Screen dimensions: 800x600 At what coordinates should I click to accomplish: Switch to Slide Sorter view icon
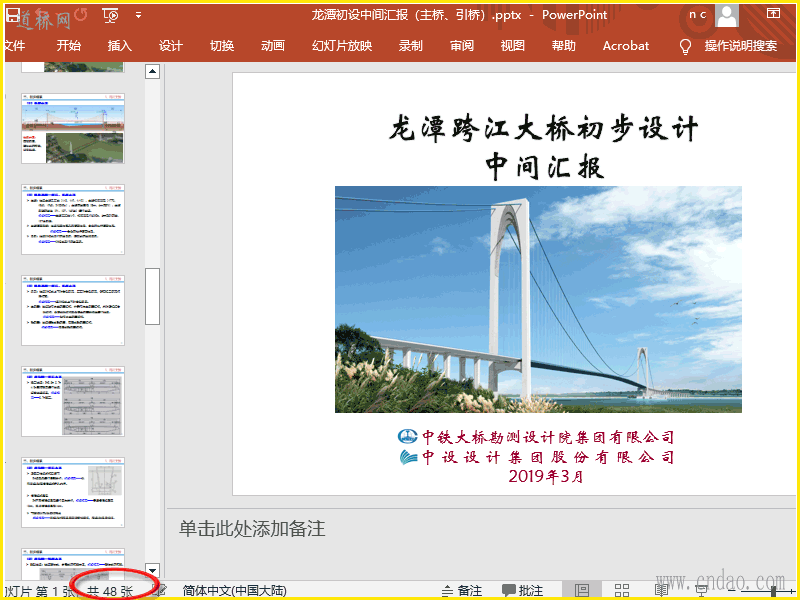[x=622, y=591]
